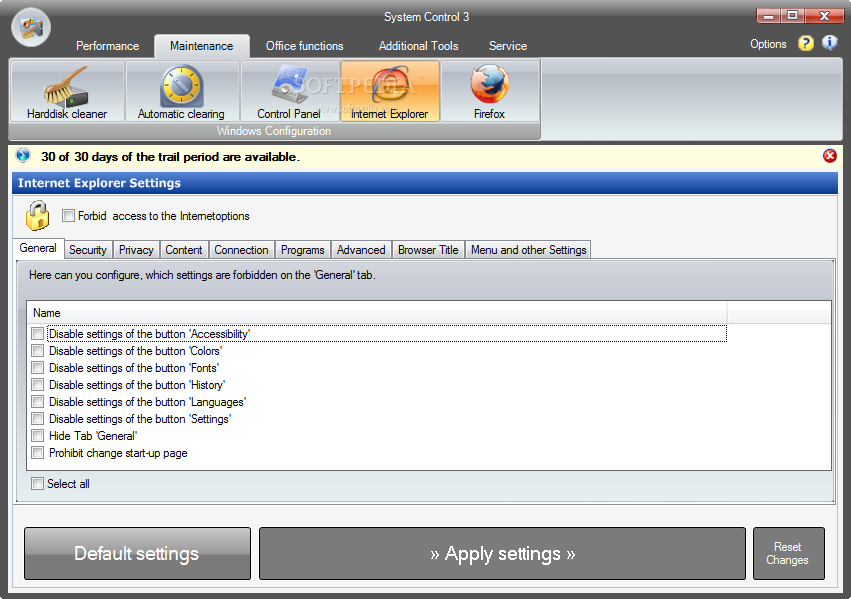Maximize the System Control window
The image size is (851, 599).
[792, 16]
